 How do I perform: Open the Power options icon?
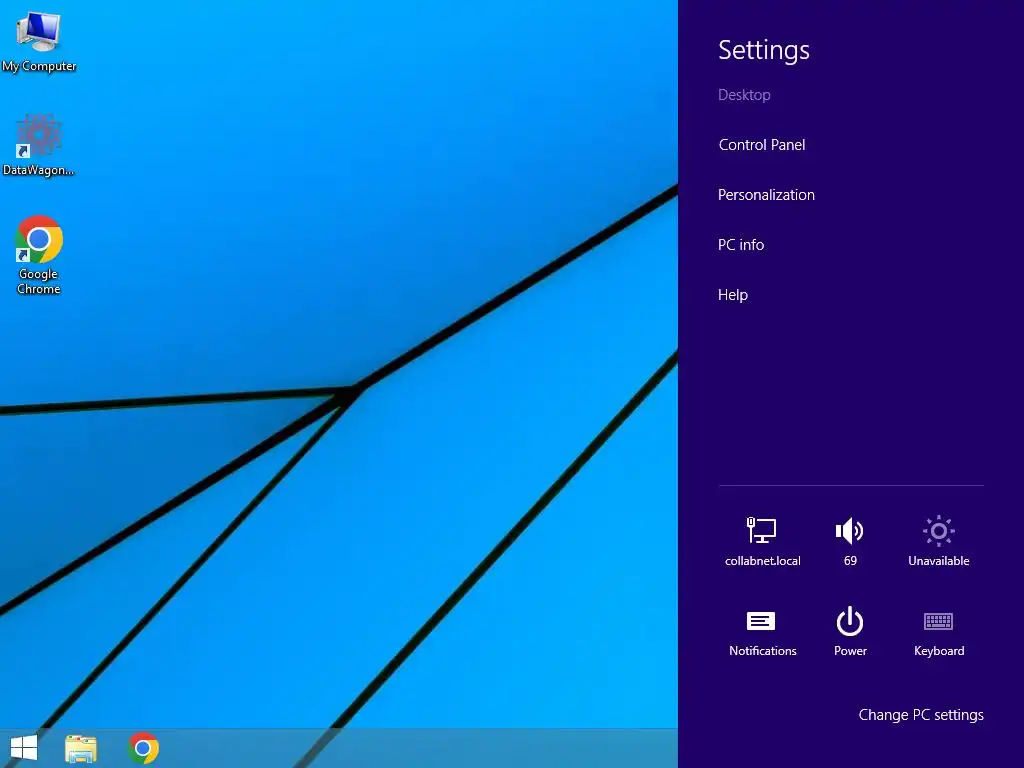point(850,632)
